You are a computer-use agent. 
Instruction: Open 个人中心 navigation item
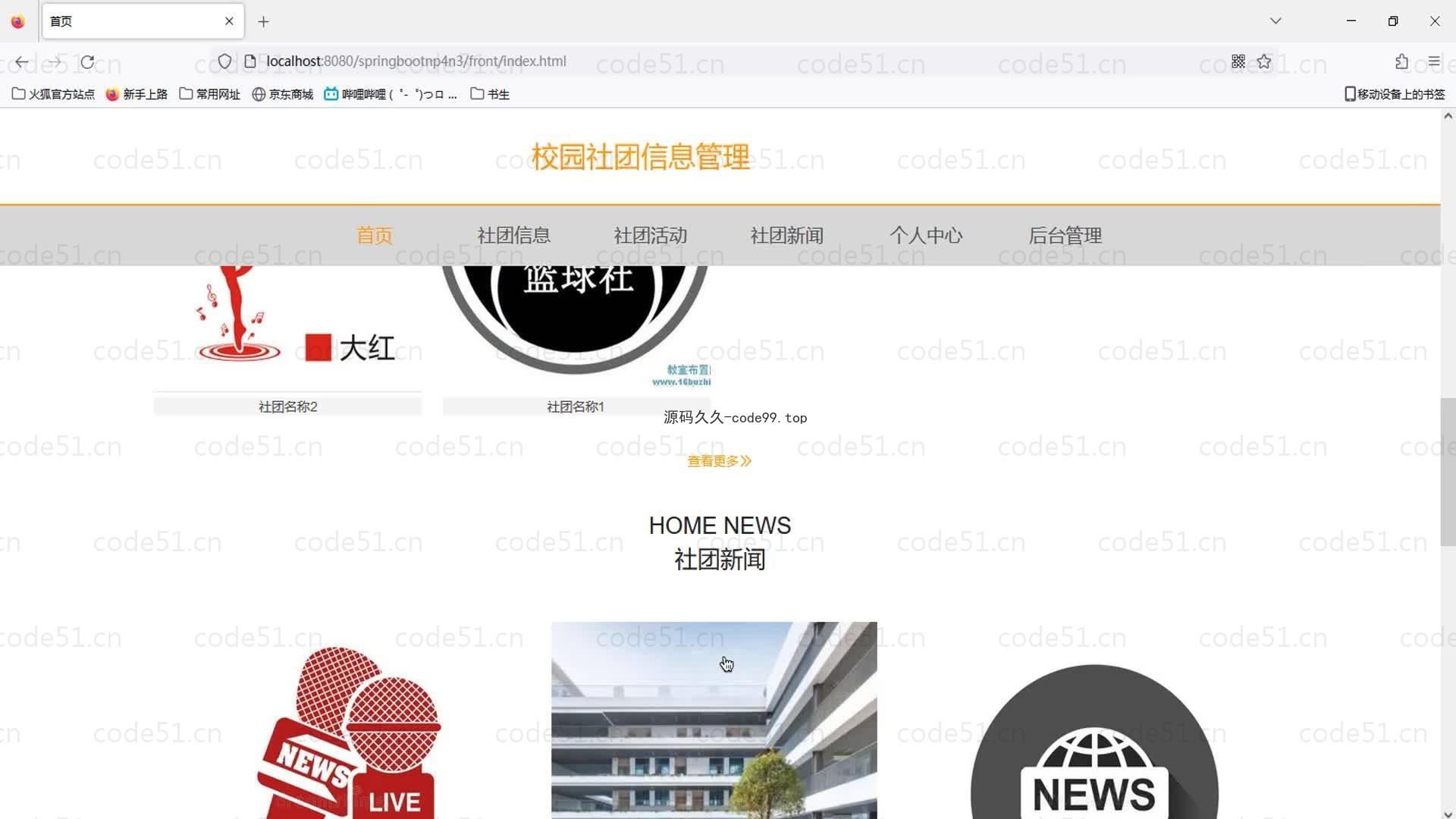[926, 236]
